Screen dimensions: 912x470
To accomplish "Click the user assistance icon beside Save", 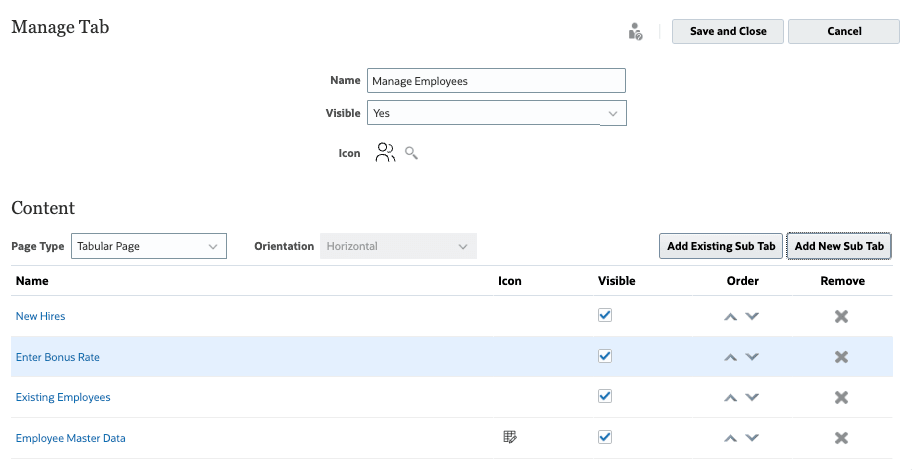I will (635, 32).
